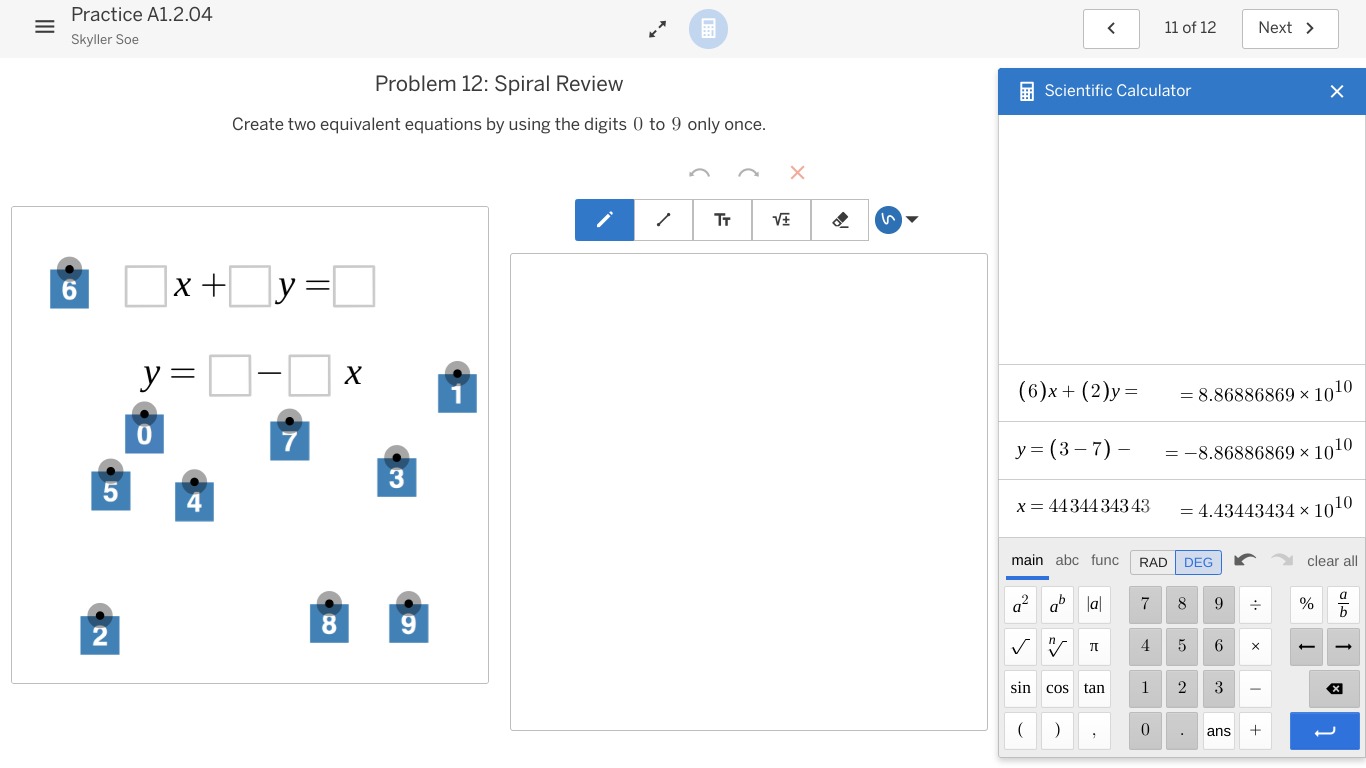Select the calculator expression x = 4434434343

point(1083,507)
